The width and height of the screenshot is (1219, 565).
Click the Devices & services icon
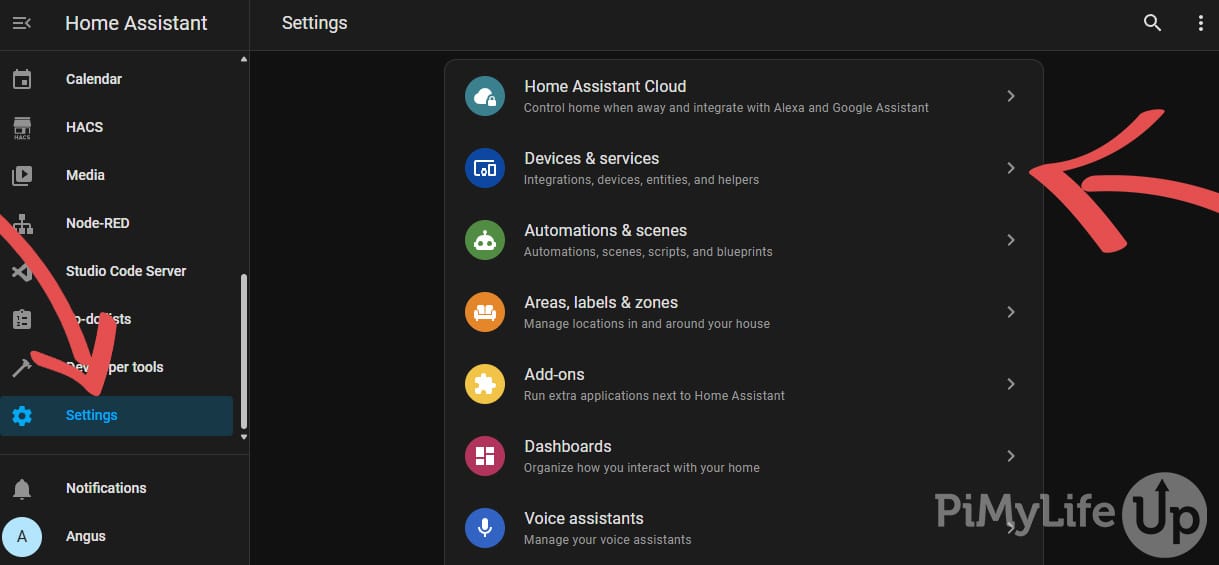485,168
